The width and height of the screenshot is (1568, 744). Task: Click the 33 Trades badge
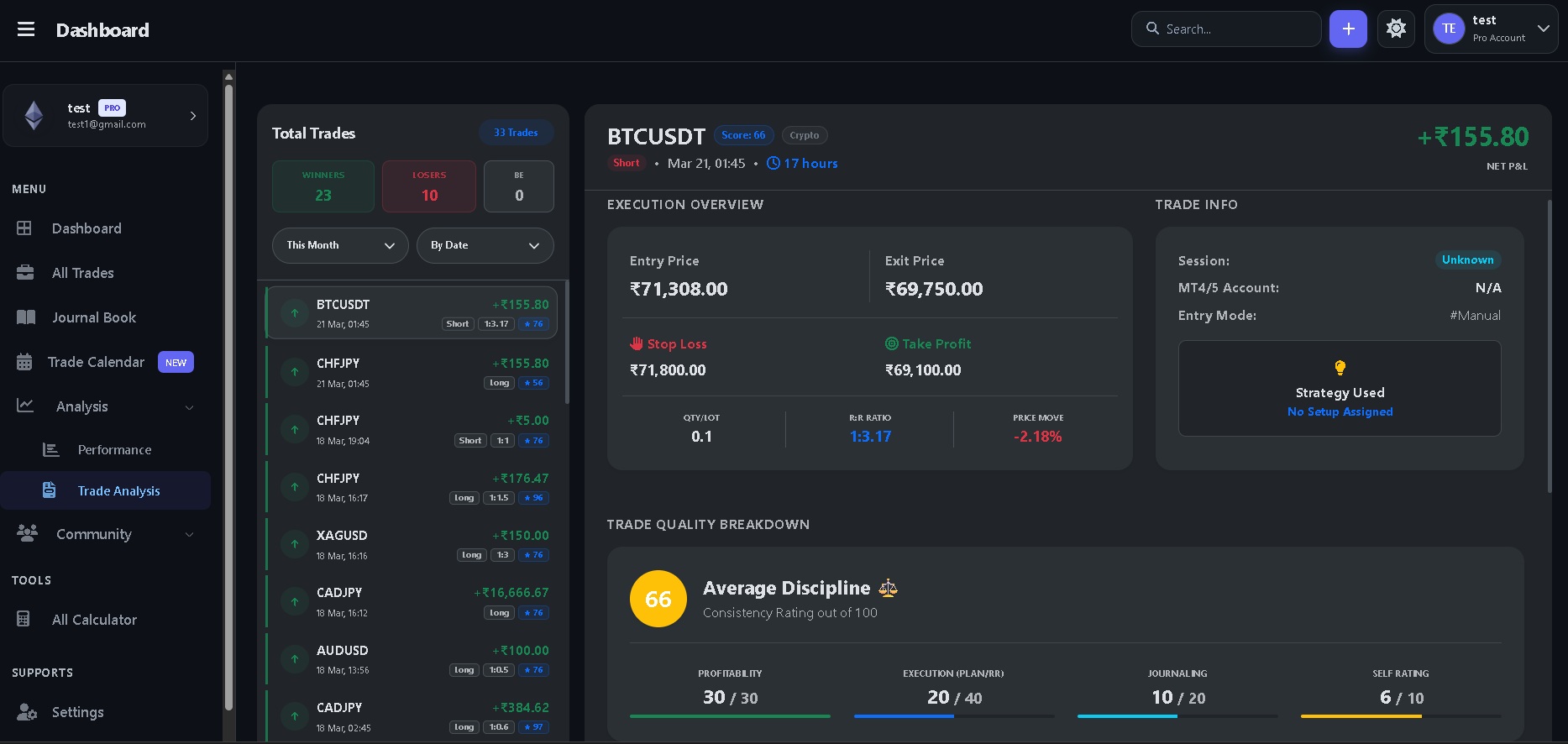coord(516,133)
